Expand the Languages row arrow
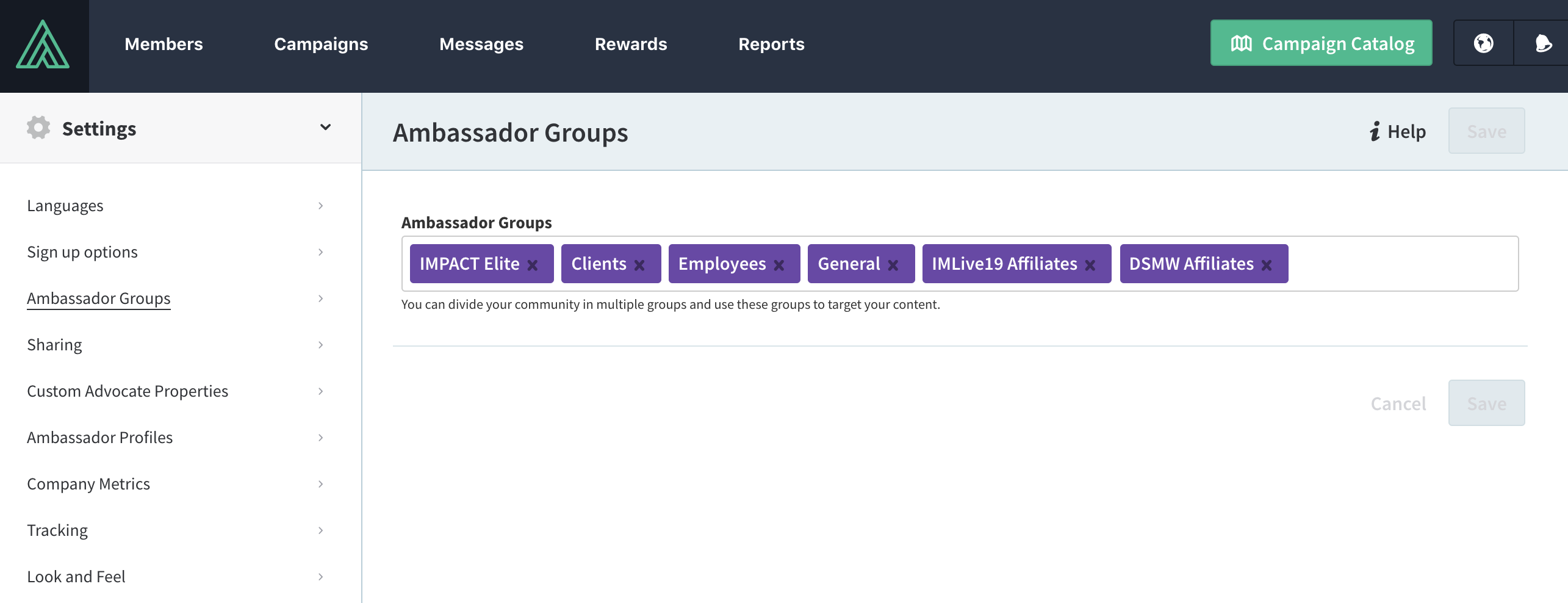 pos(320,206)
